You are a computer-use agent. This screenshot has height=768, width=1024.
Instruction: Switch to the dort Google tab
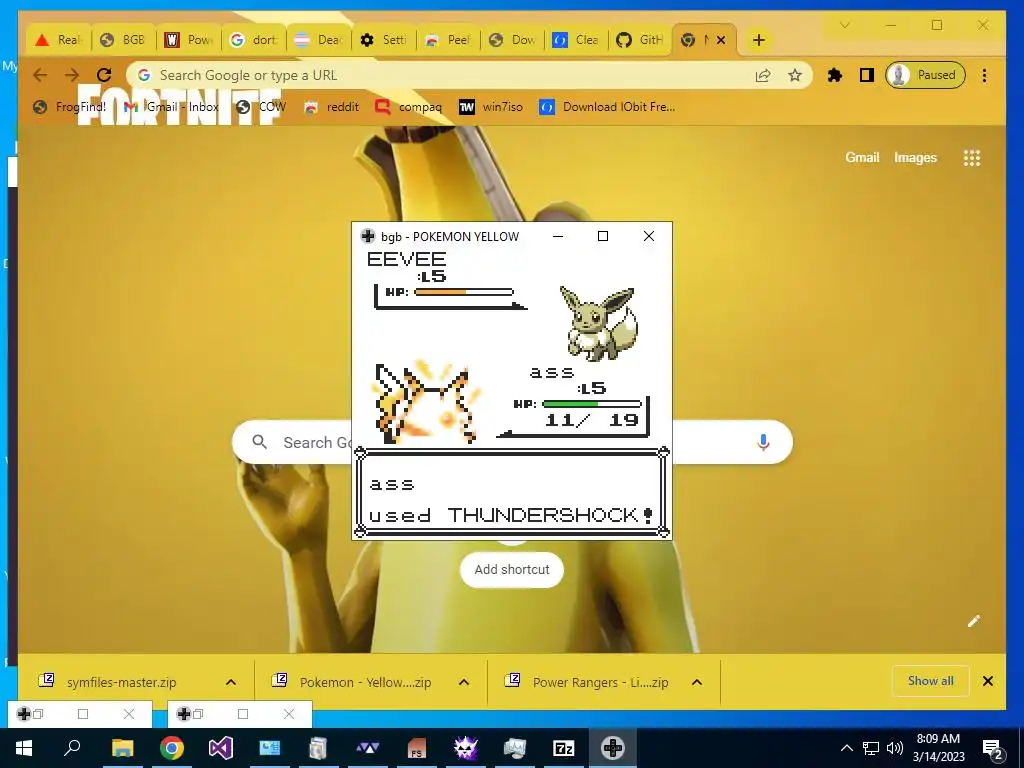253,40
